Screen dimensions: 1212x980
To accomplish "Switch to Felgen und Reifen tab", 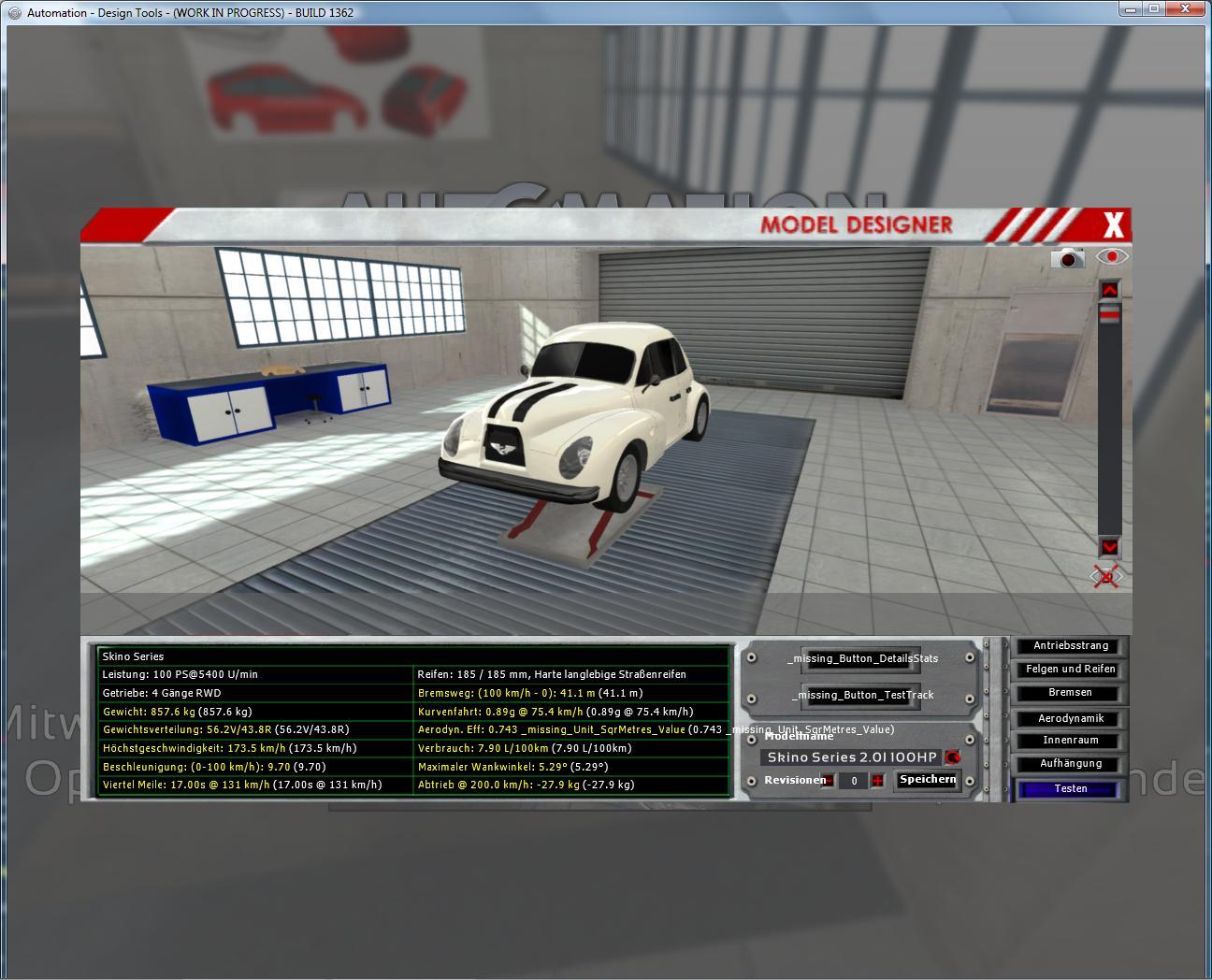I will point(1071,670).
